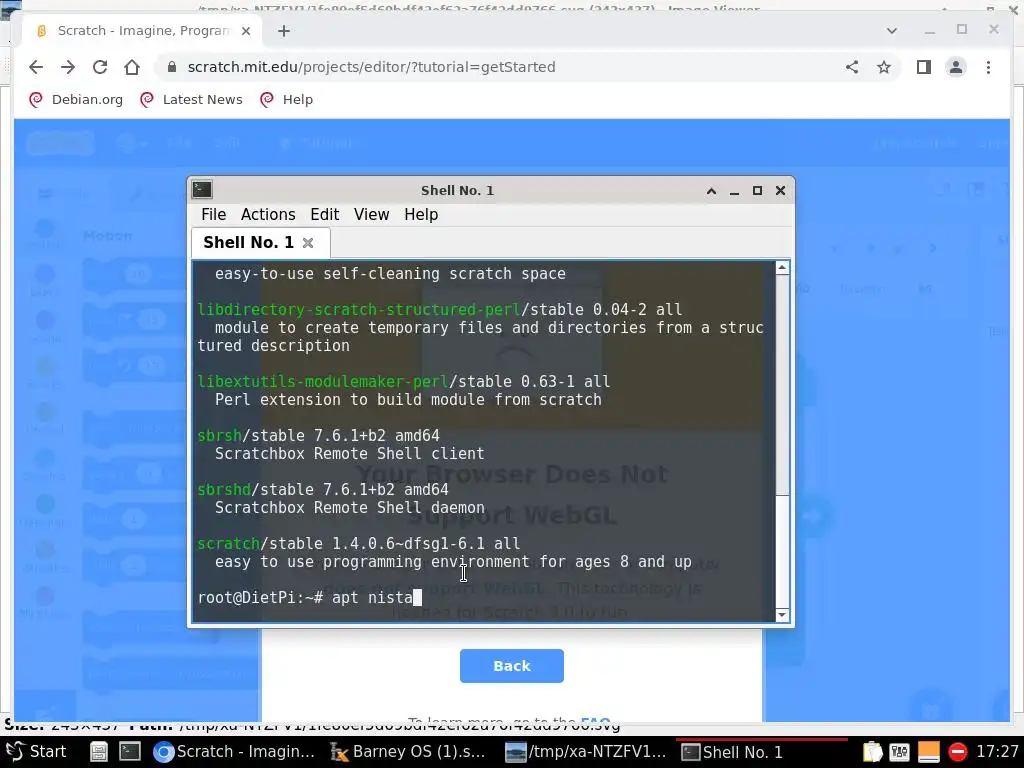The image size is (1024, 768).
Task: Click the 'apt nista' command prompt line
Action: [310, 598]
